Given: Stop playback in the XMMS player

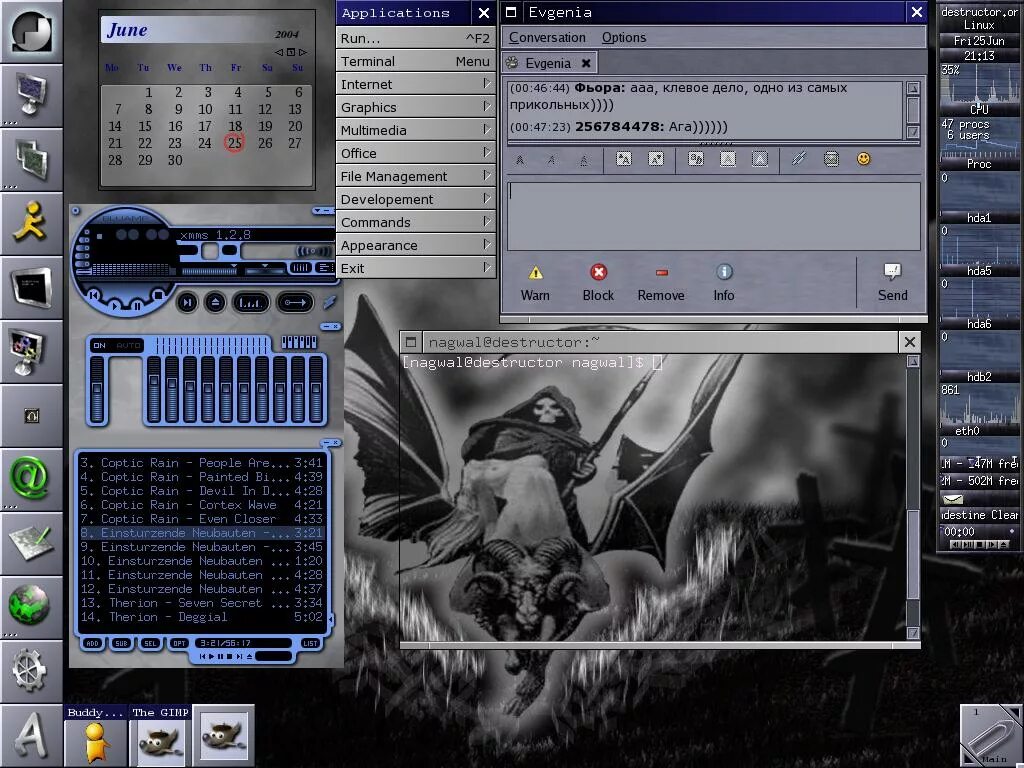Looking at the screenshot, I should click(157, 295).
